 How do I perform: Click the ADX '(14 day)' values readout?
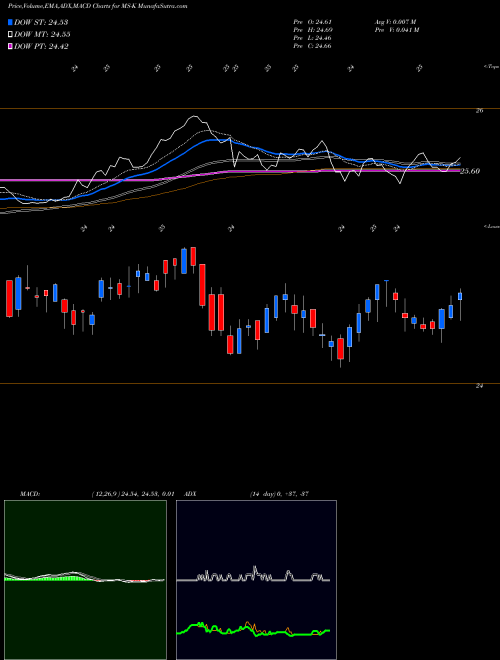tap(279, 494)
